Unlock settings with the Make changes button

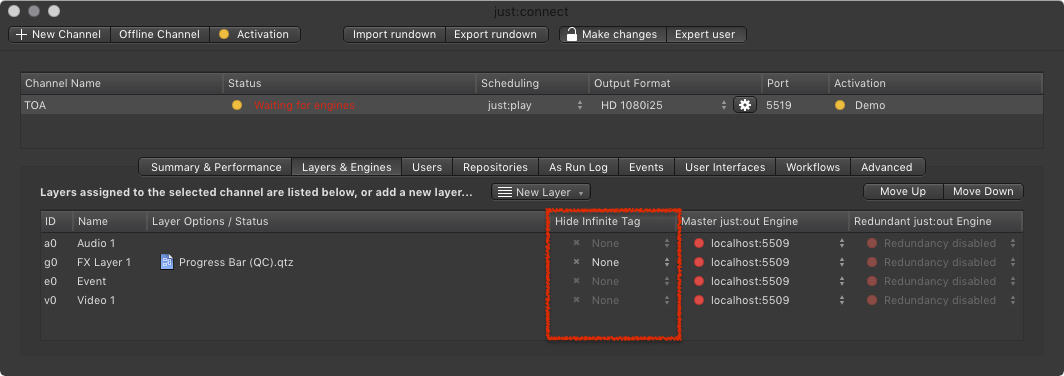[x=613, y=34]
